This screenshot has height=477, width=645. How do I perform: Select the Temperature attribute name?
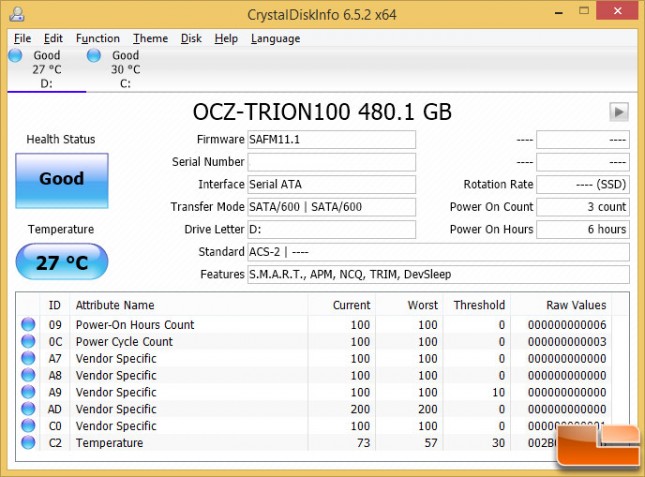[109, 443]
